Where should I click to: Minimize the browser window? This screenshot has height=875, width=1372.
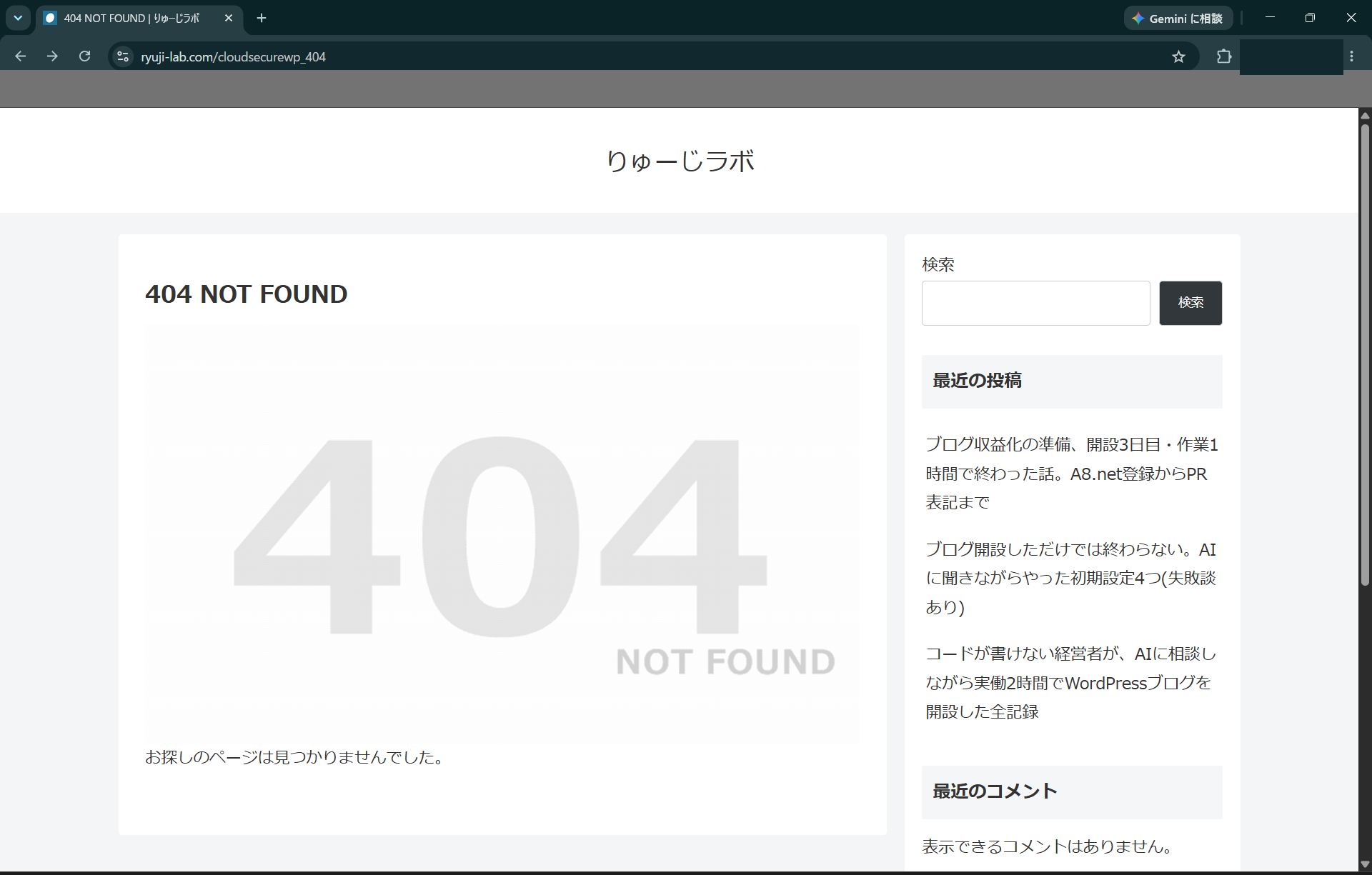pyautogui.click(x=1270, y=18)
